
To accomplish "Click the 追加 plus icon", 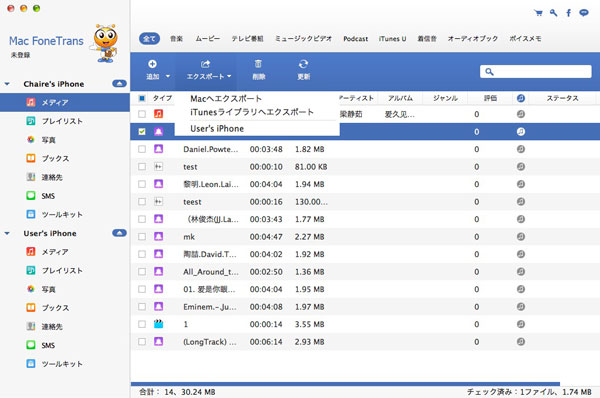I will 152,64.
